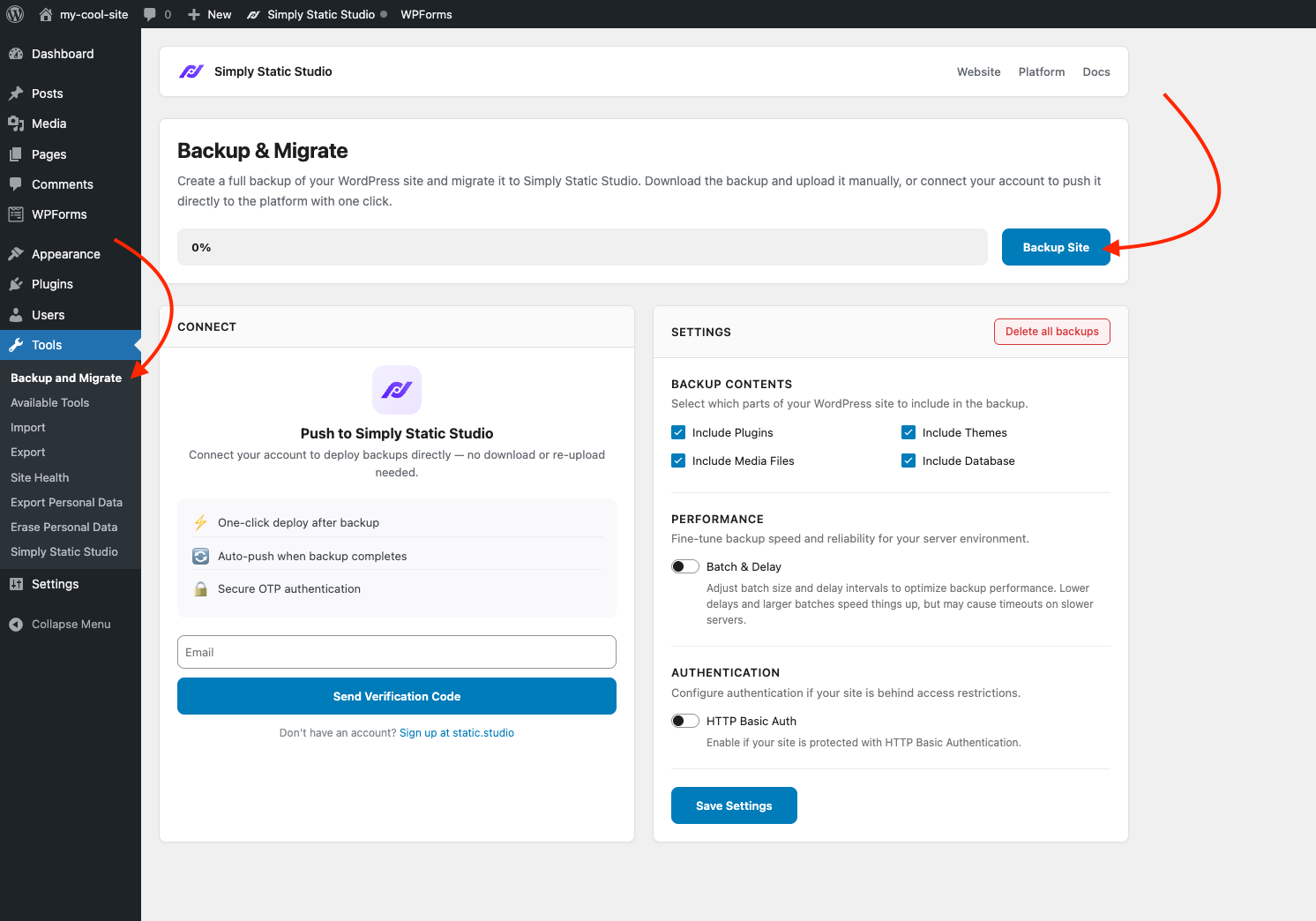This screenshot has width=1316, height=921.
Task: Click the purple logo tile in Connect panel
Action: point(397,390)
